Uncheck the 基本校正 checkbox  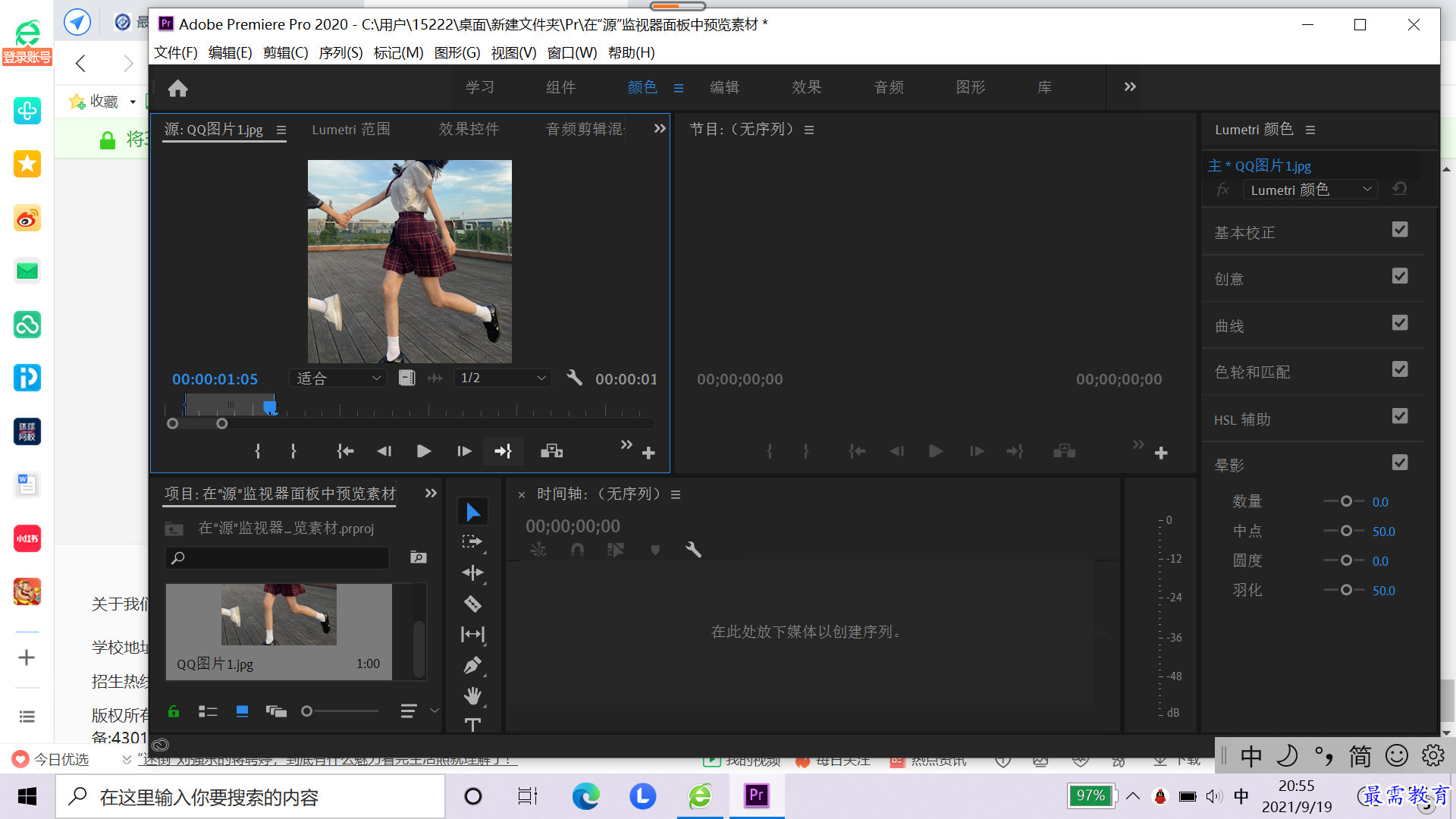pyautogui.click(x=1400, y=230)
